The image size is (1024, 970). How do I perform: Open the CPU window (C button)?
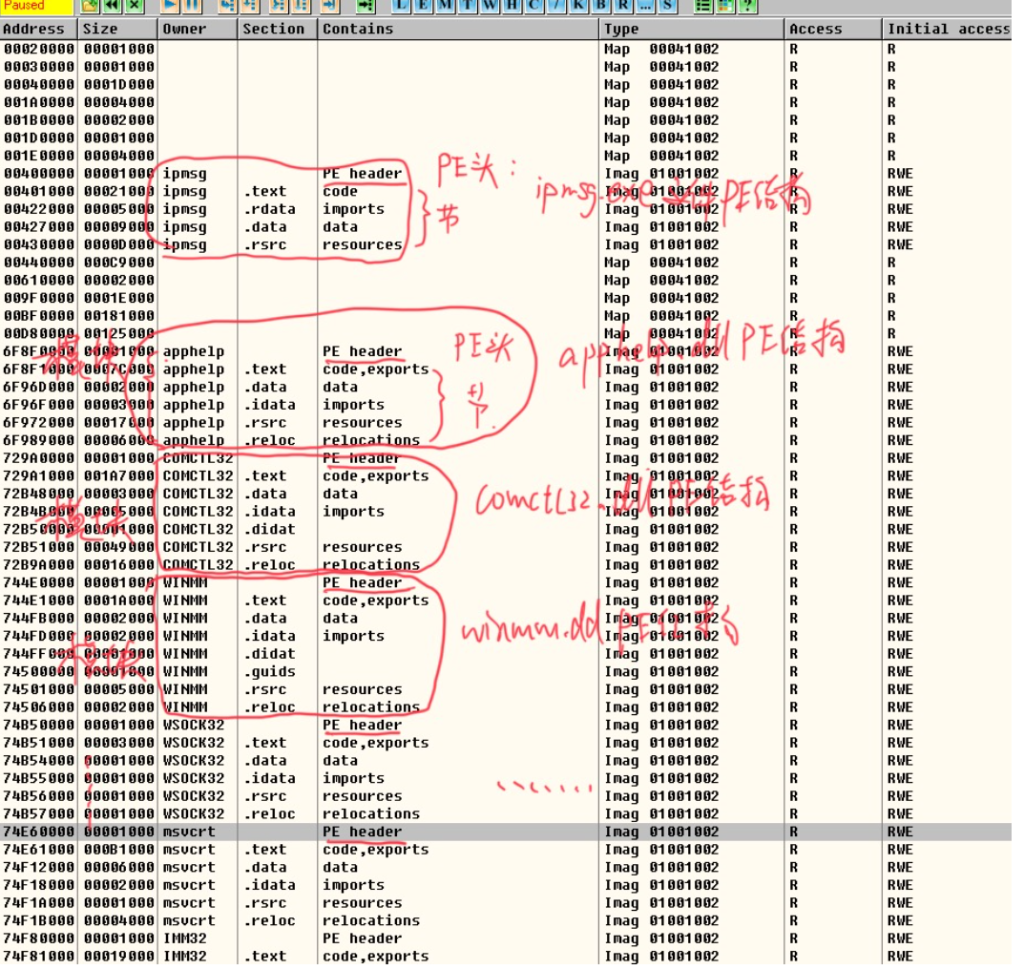(x=533, y=6)
